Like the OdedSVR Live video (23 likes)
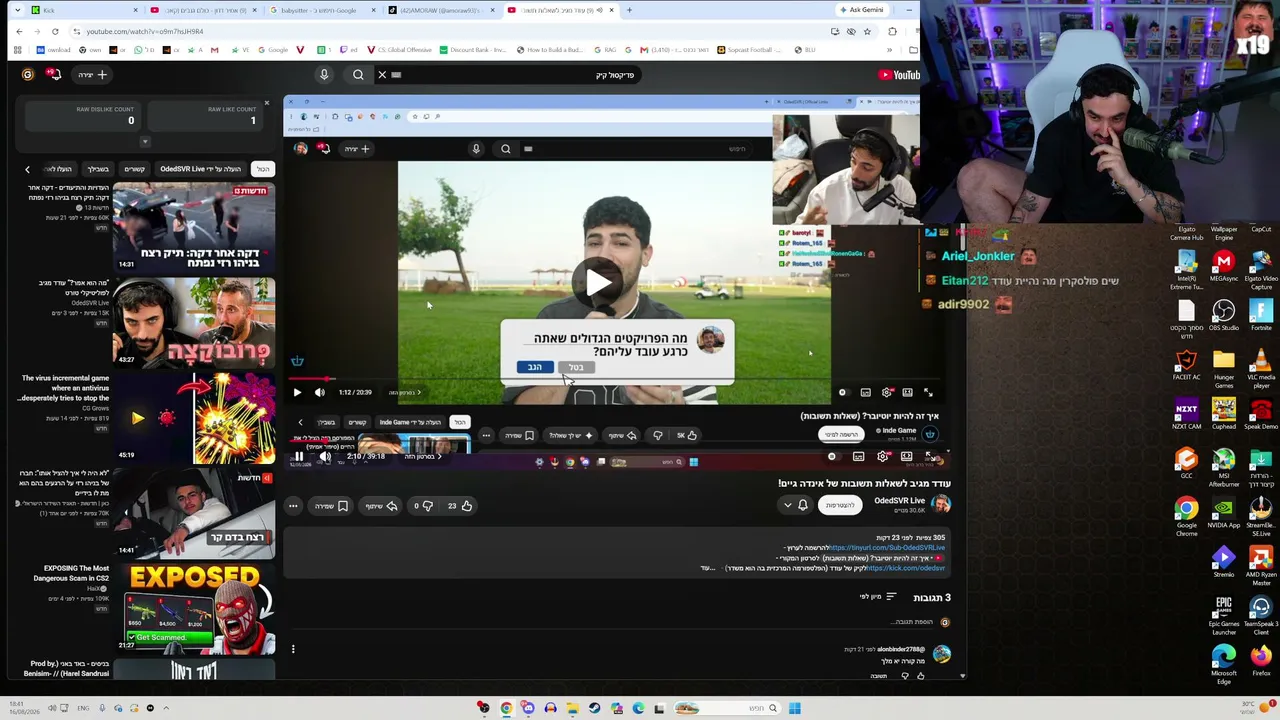 (x=459, y=506)
